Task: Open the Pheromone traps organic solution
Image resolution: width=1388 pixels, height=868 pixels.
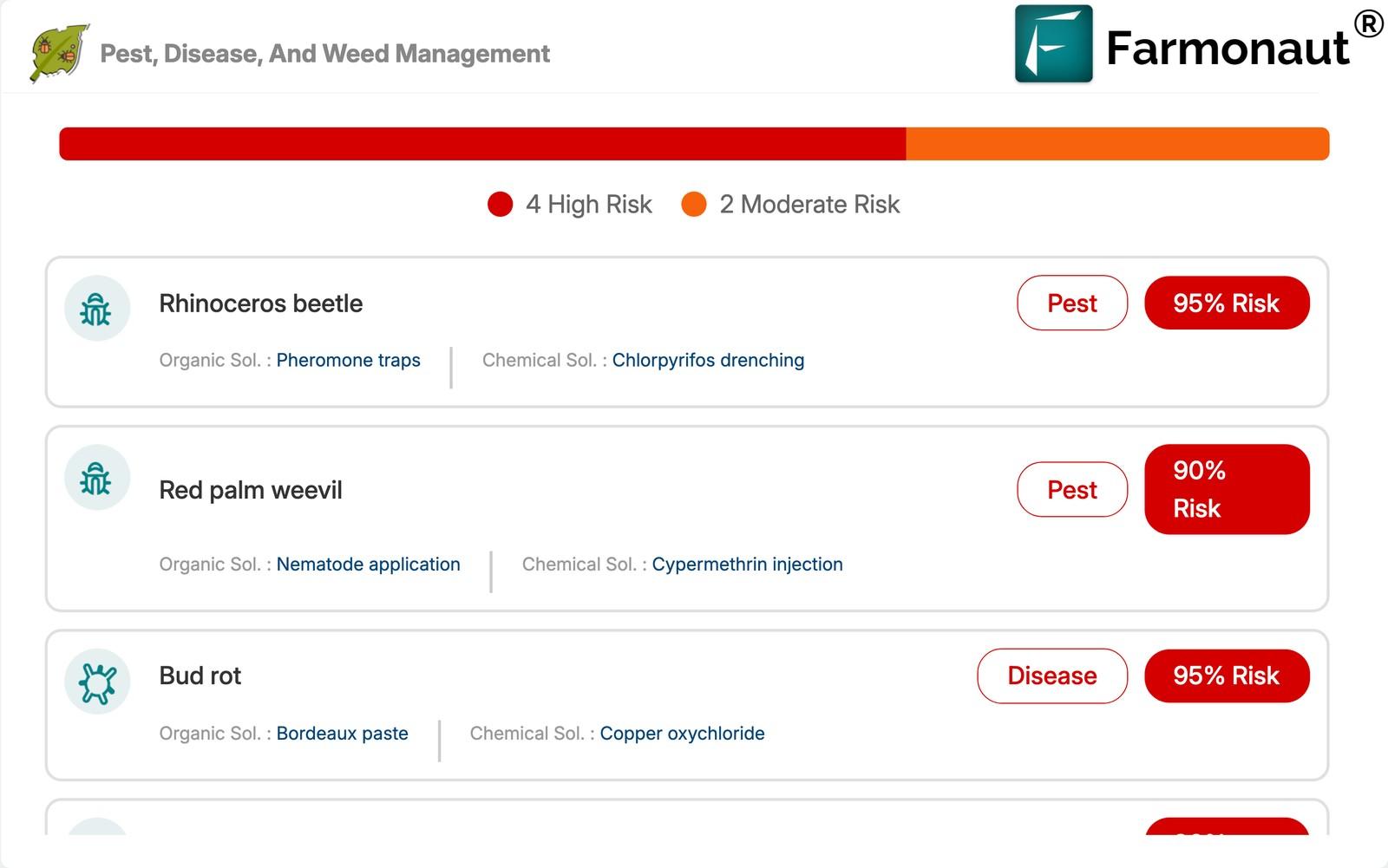Action: [x=349, y=360]
